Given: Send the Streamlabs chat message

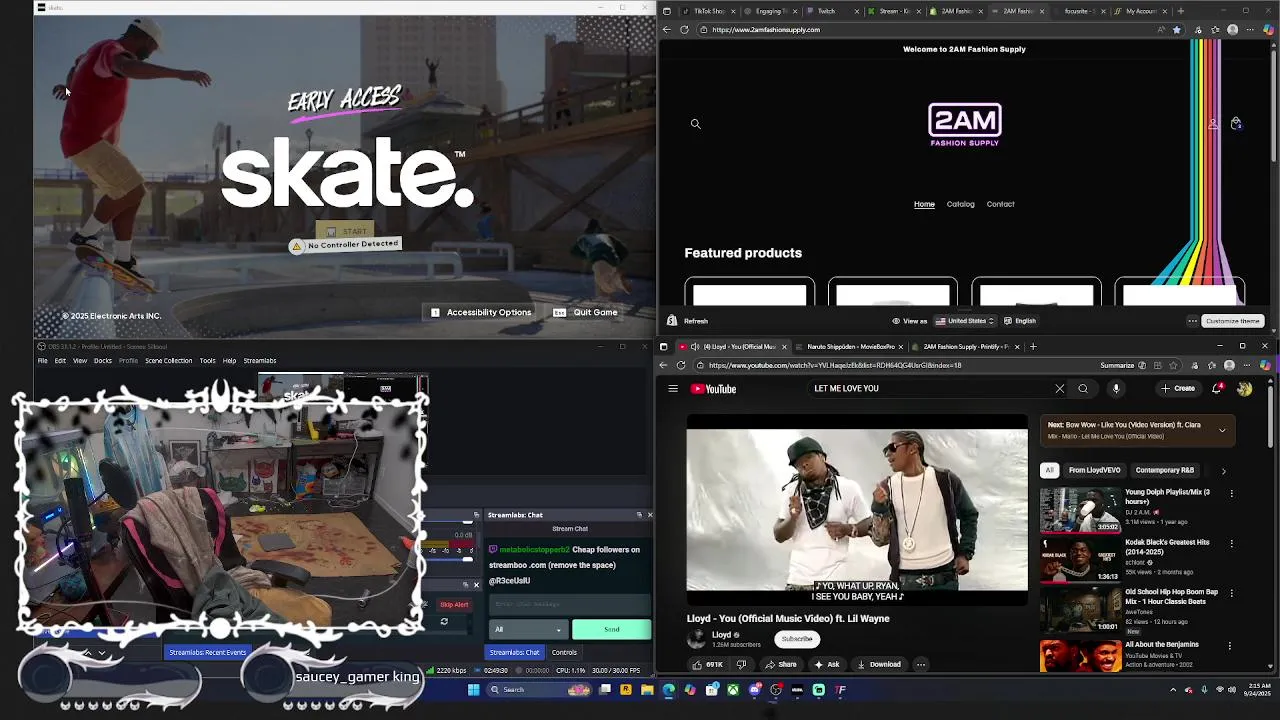Looking at the screenshot, I should 611,629.
